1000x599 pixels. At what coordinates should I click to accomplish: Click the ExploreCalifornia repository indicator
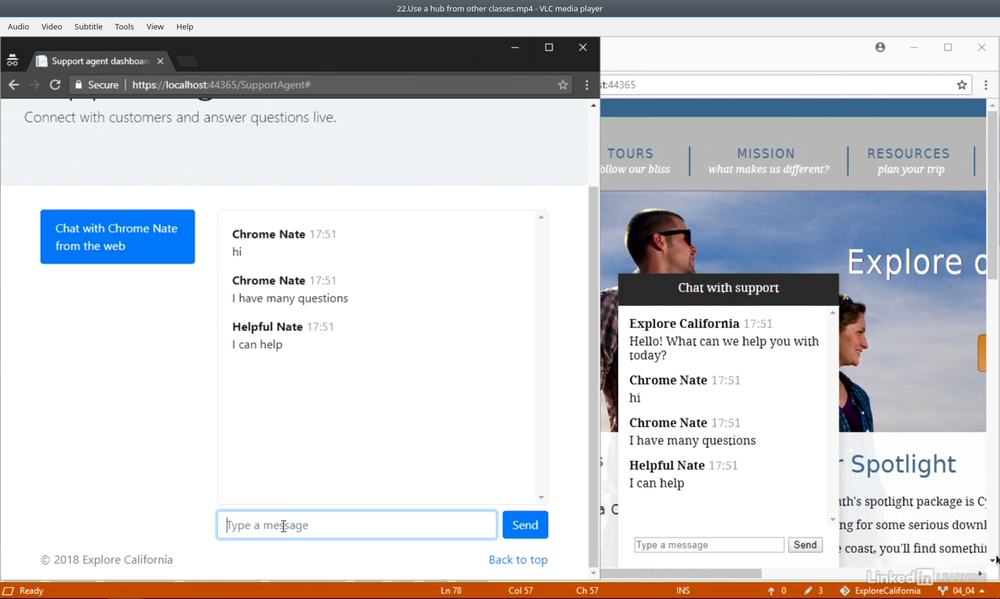[881, 591]
